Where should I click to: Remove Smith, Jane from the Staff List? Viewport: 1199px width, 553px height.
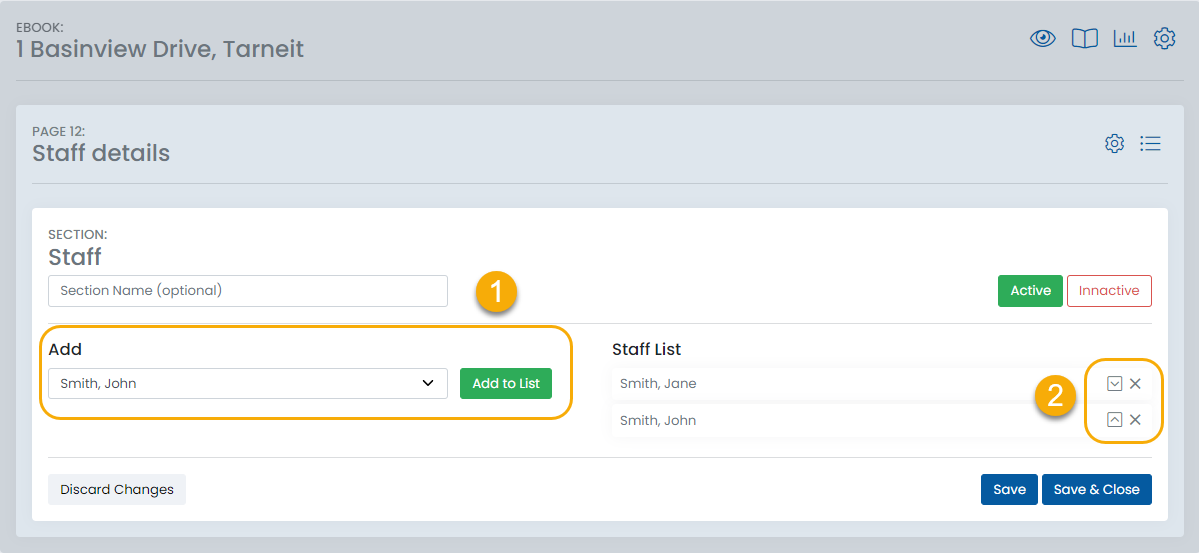(1135, 384)
